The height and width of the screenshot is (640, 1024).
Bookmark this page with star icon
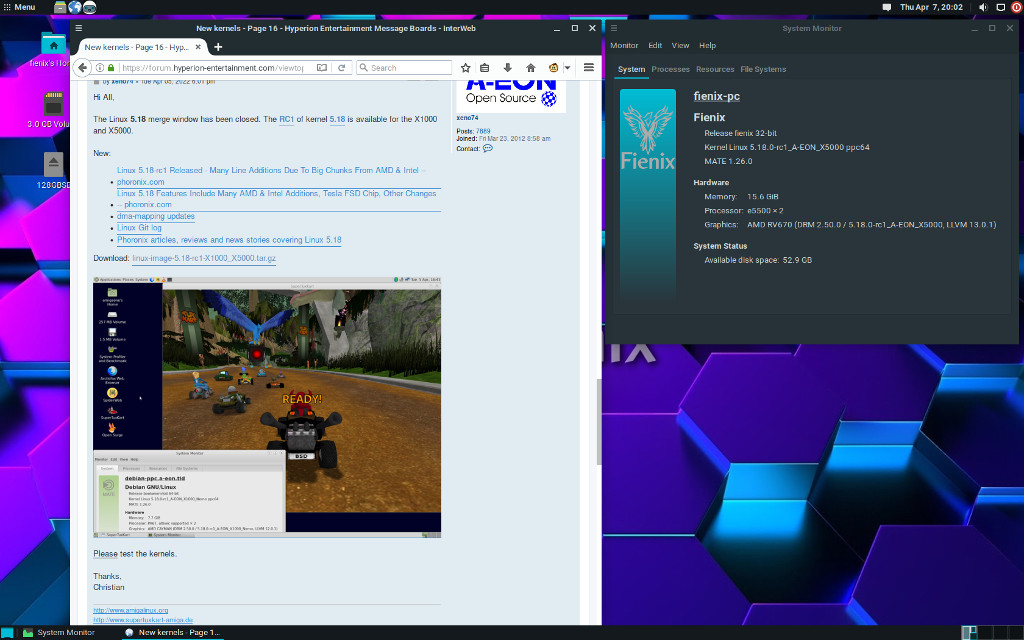tap(466, 68)
